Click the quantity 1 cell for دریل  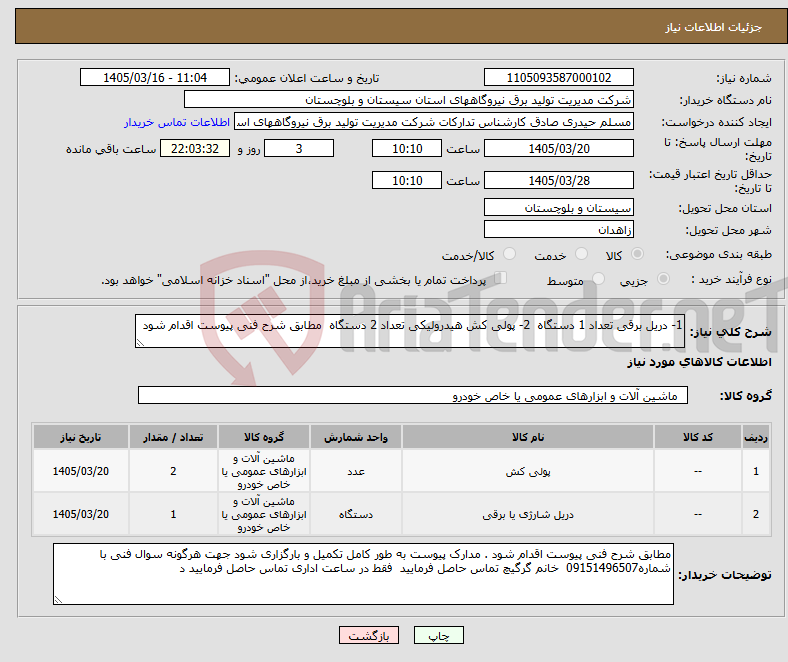pyautogui.click(x=173, y=514)
